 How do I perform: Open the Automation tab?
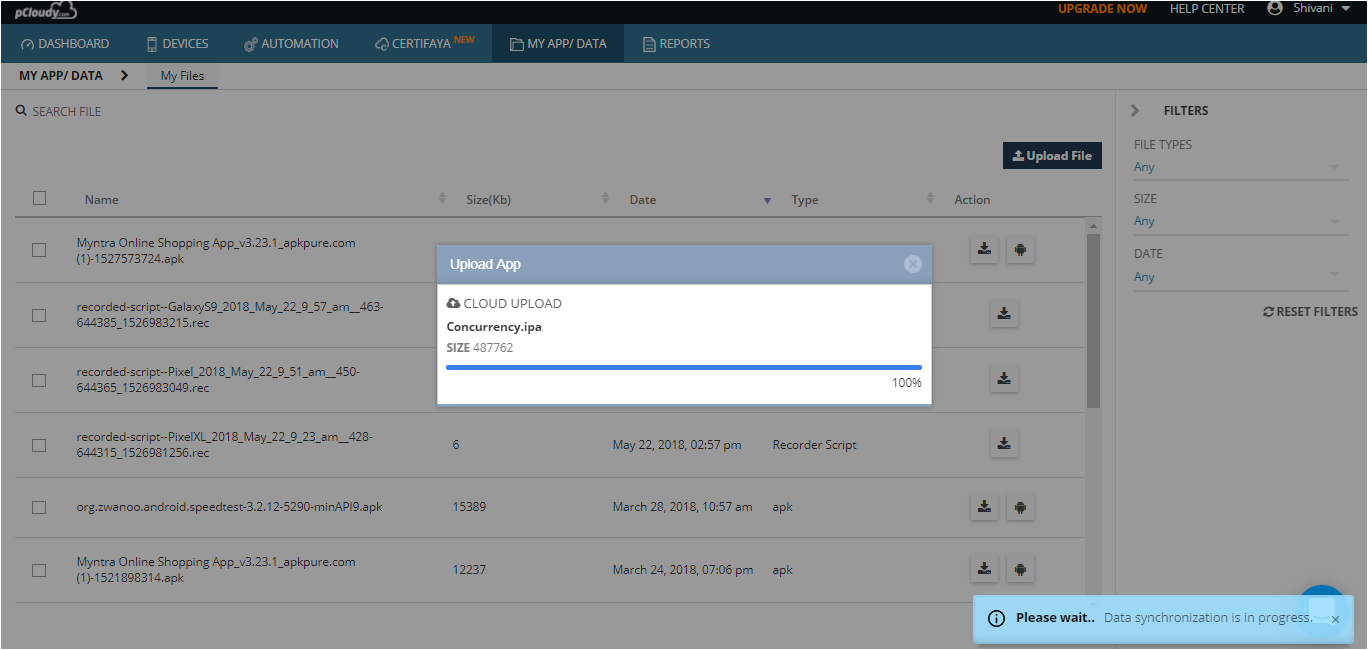(291, 44)
